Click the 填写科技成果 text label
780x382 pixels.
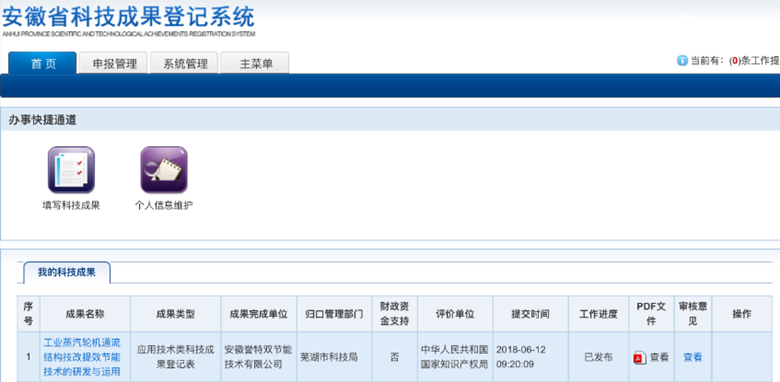[71, 205]
